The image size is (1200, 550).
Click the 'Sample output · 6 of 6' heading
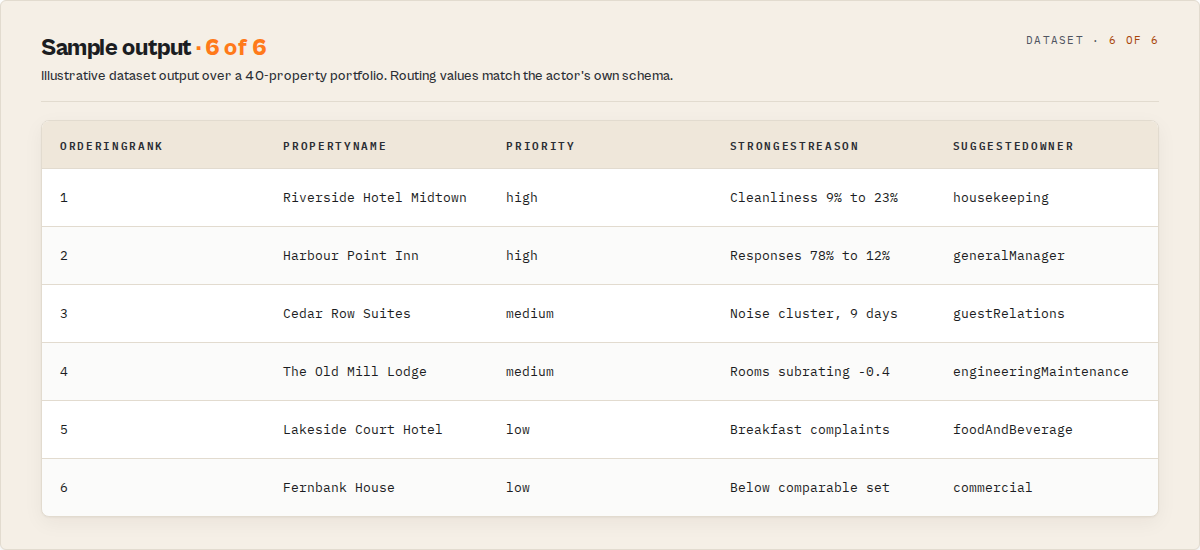pyautogui.click(x=154, y=47)
